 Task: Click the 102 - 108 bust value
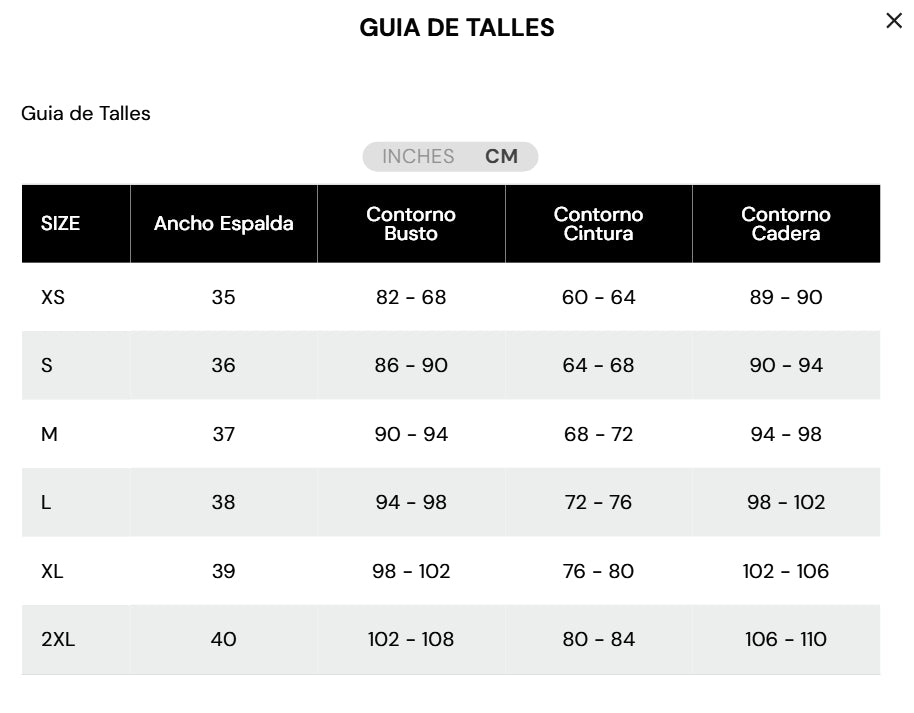411,640
